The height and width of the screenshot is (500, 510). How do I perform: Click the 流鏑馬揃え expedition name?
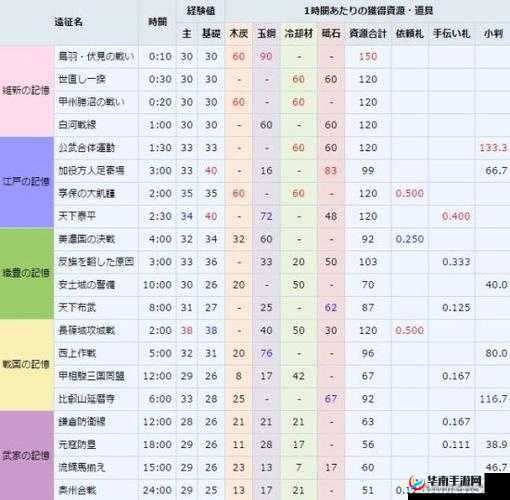[x=82, y=467]
